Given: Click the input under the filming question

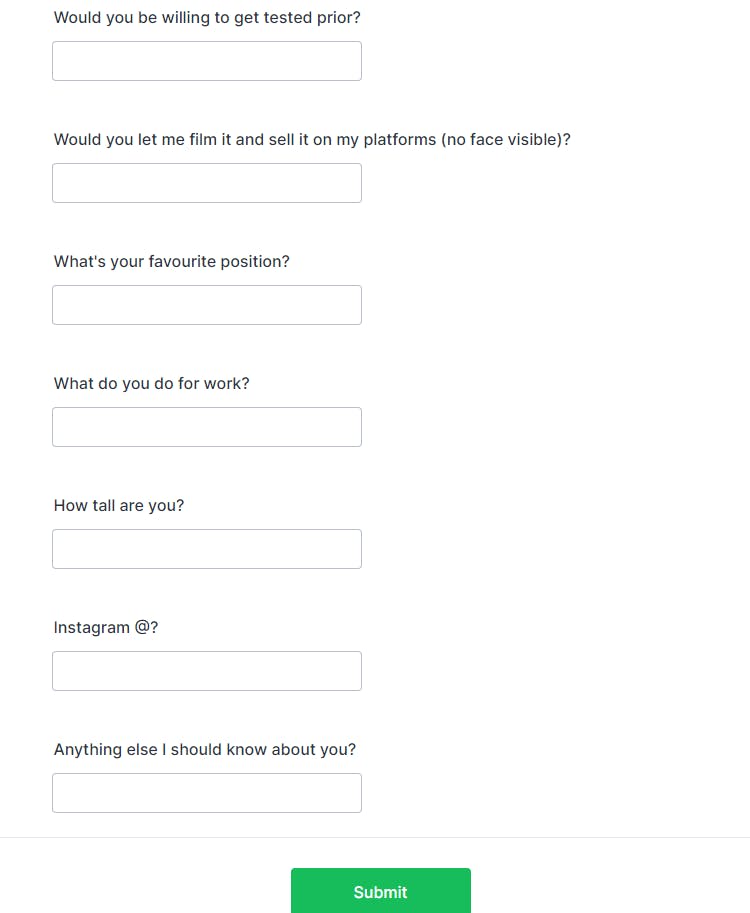Looking at the screenshot, I should pyautogui.click(x=206, y=183).
